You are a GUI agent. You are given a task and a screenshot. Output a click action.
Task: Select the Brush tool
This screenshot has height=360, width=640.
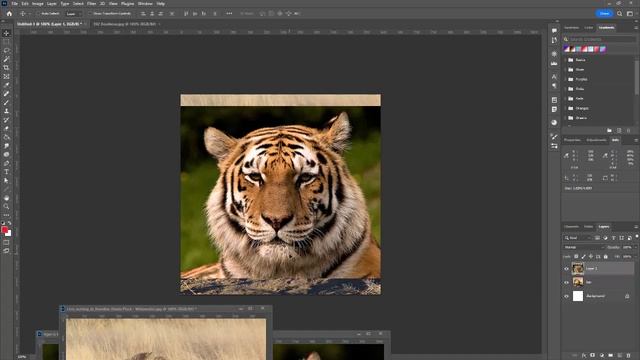(6, 102)
